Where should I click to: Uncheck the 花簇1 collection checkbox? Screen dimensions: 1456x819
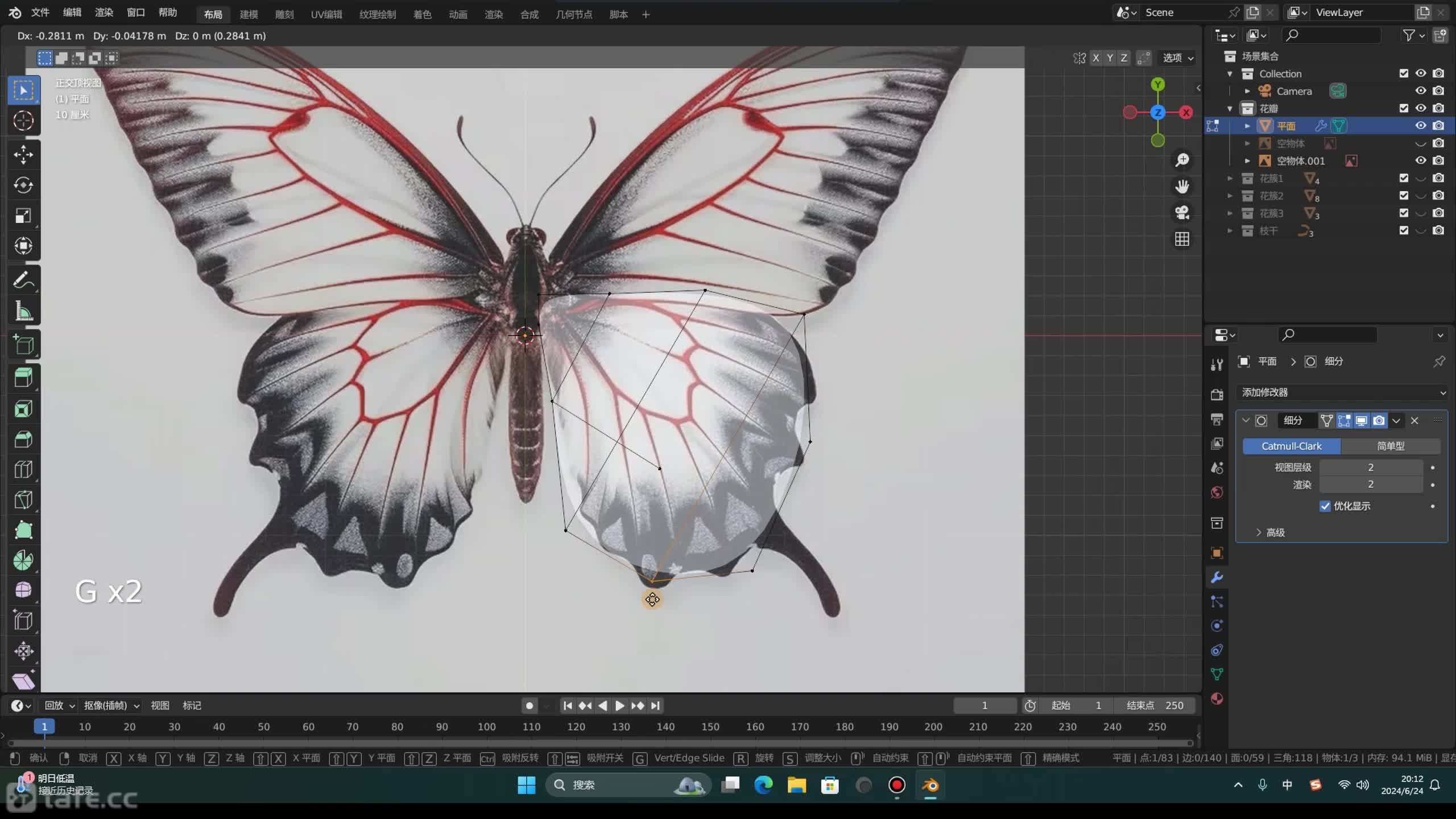(1403, 178)
